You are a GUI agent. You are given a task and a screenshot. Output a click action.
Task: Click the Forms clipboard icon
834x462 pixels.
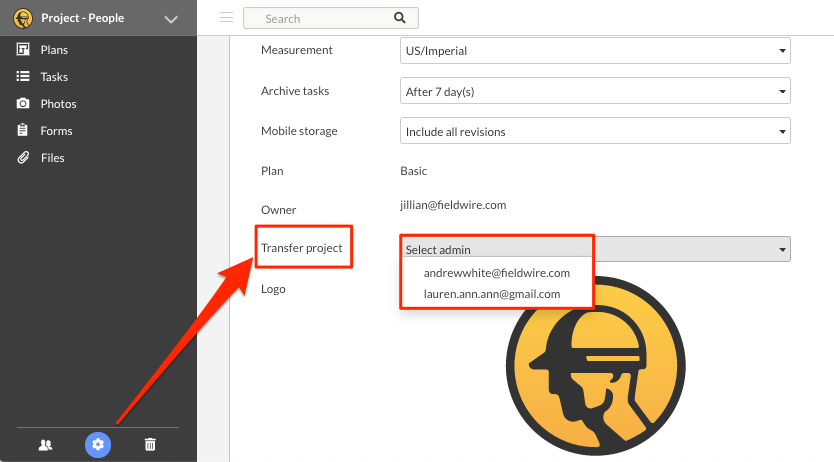click(22, 130)
